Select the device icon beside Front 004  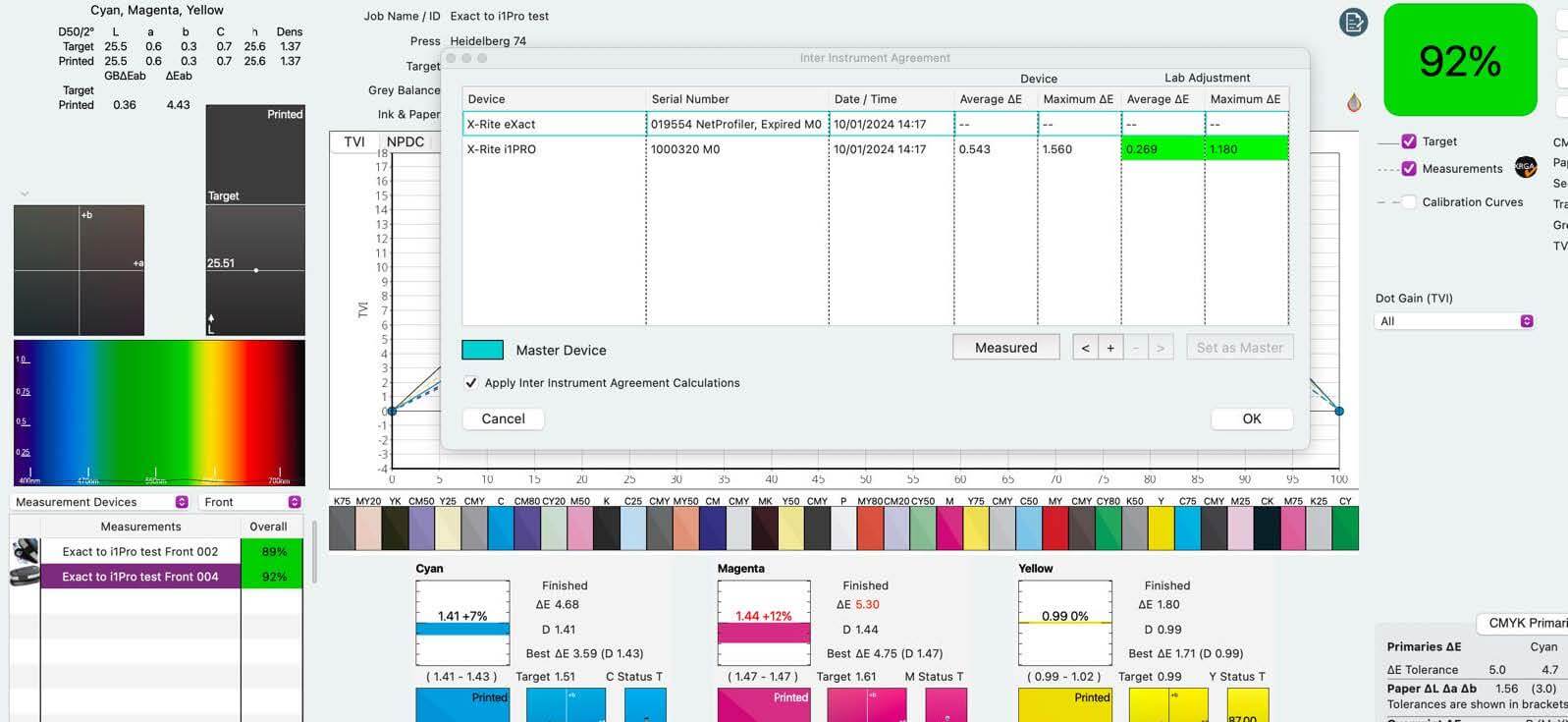coord(25,577)
